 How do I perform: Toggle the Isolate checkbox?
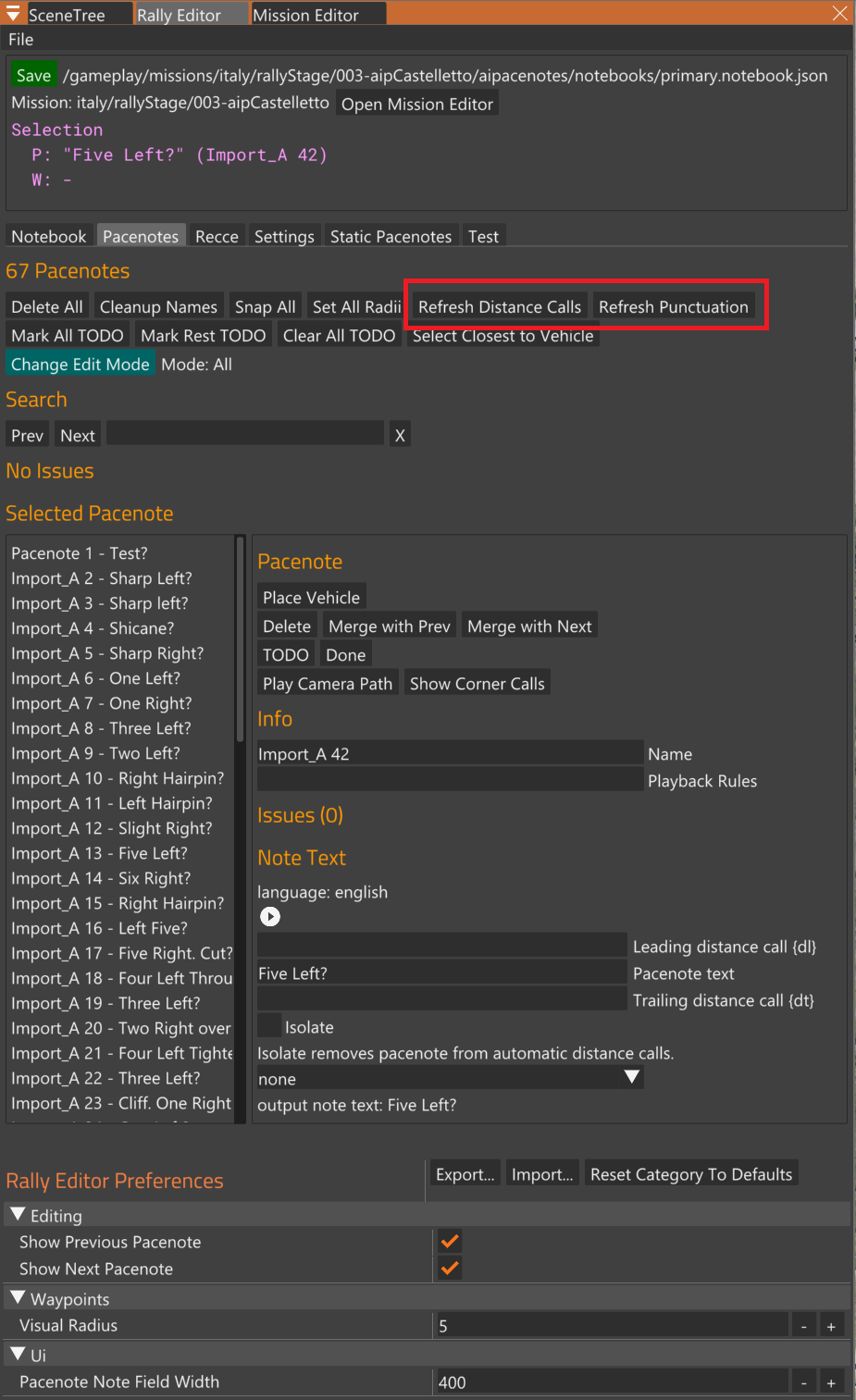pyautogui.click(x=269, y=1026)
